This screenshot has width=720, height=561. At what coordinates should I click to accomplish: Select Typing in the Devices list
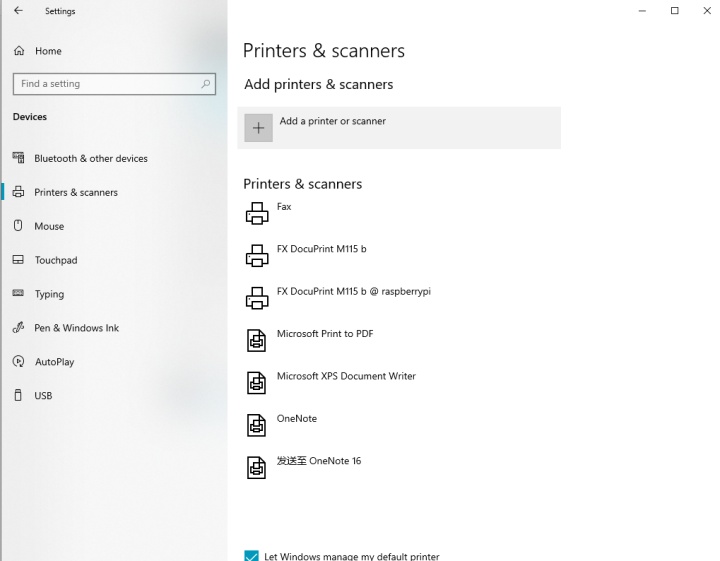click(49, 294)
